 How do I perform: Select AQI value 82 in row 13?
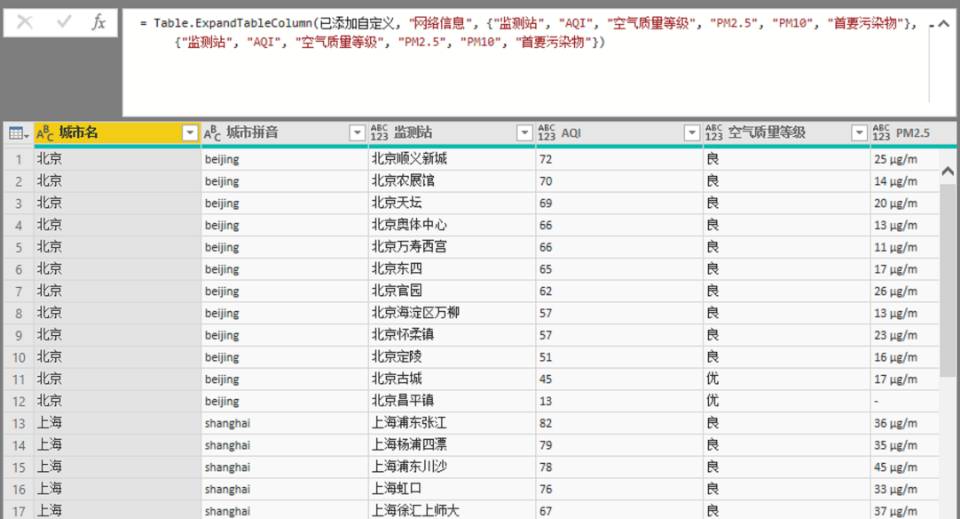(x=620, y=424)
